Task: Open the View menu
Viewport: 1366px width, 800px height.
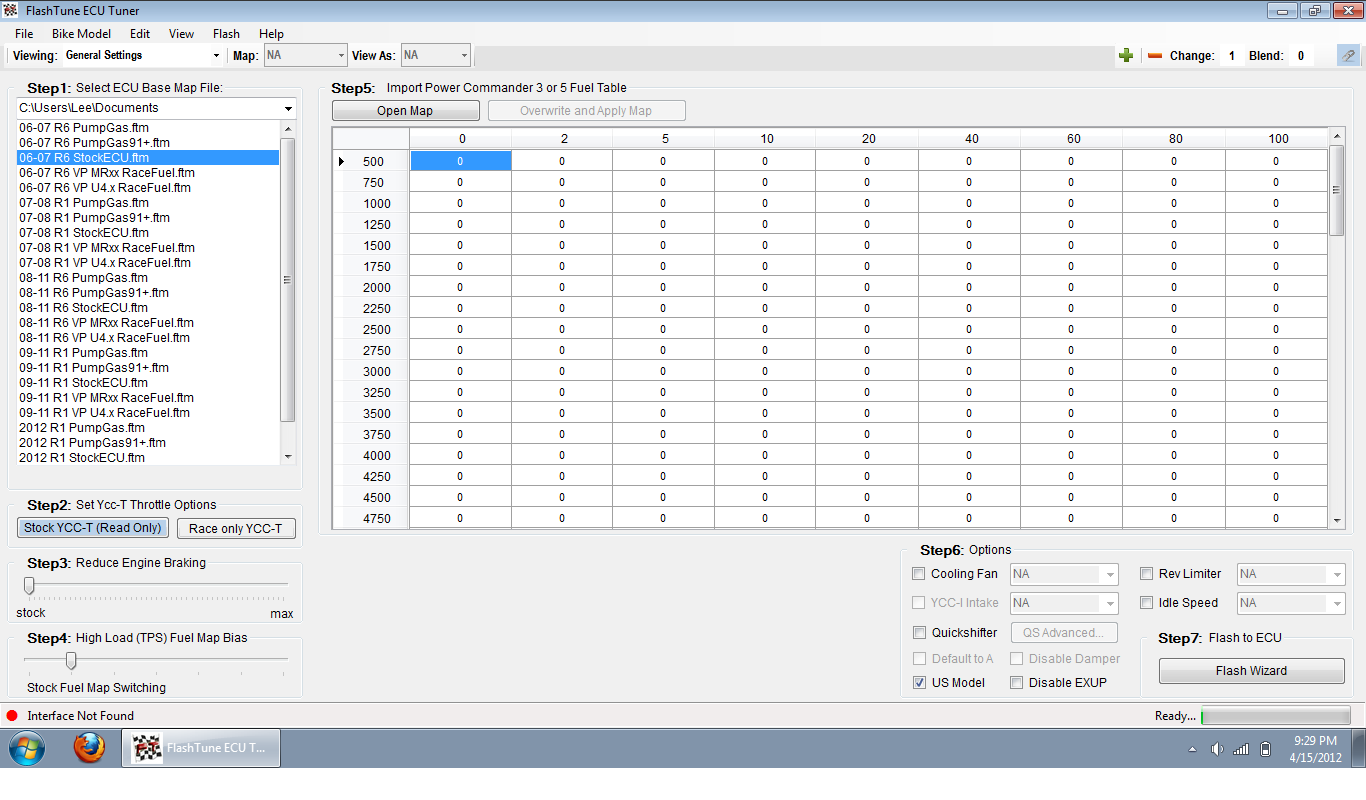Action: 182,34
